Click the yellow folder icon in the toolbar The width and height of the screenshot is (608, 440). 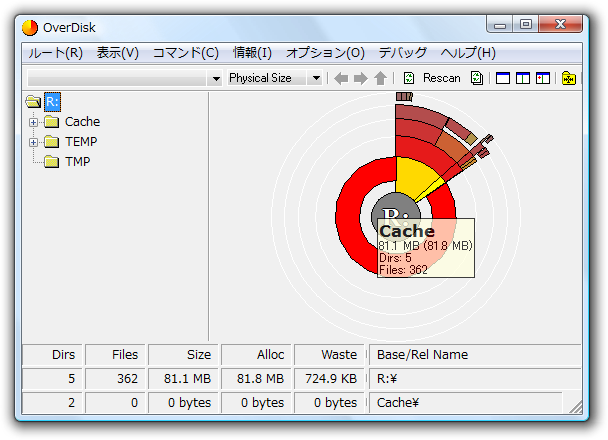568,78
